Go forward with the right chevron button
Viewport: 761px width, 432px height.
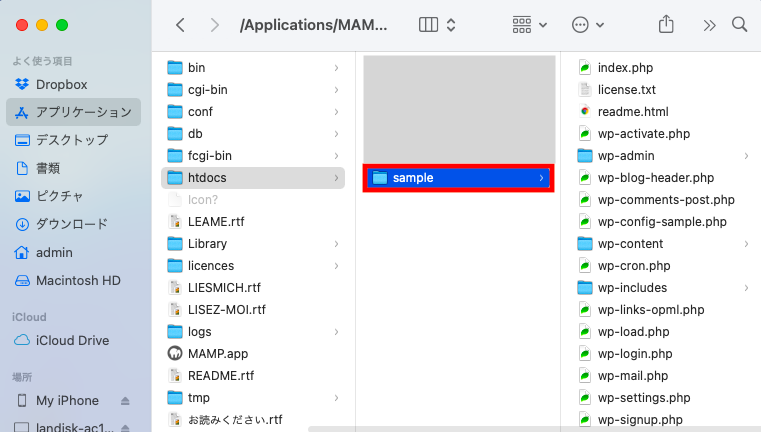click(215, 25)
